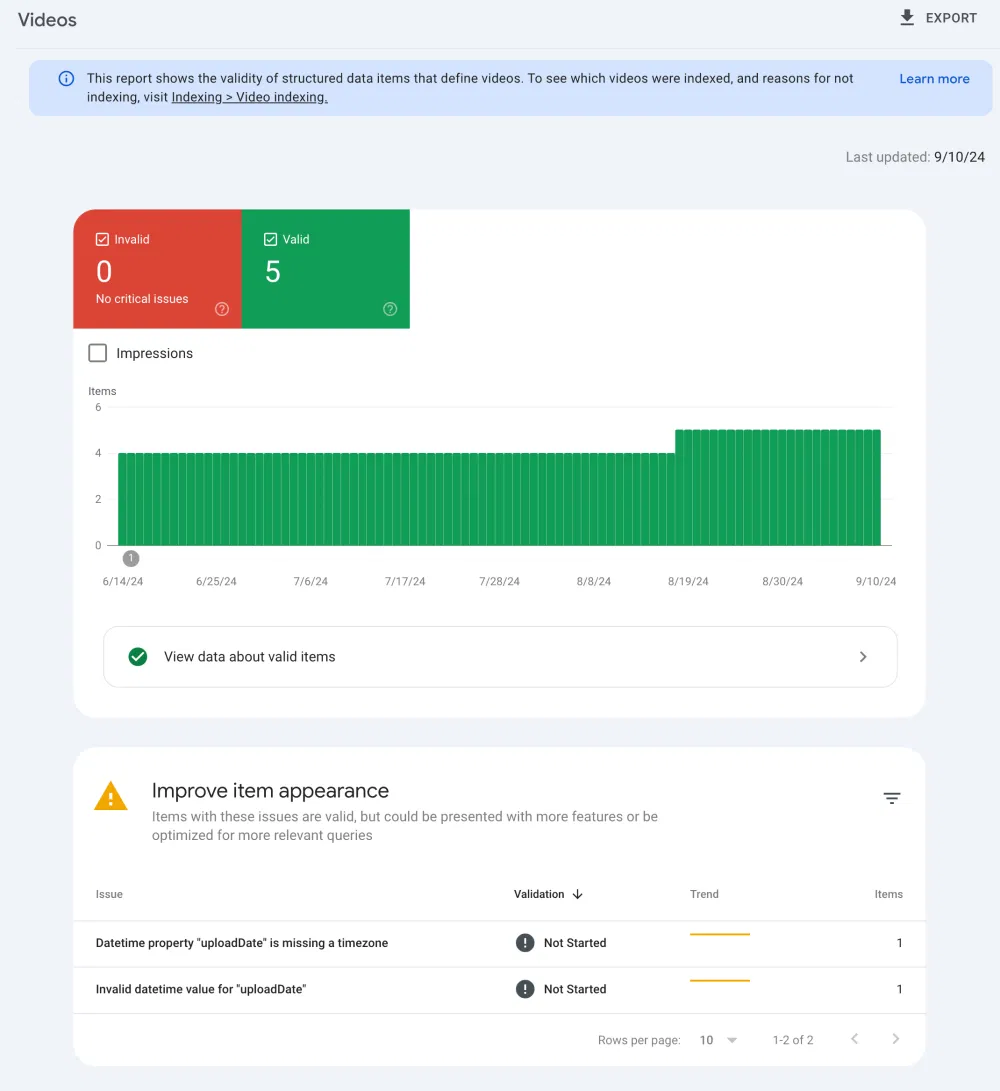Click the item count in the missing timezone row
This screenshot has width=1000, height=1091.
[x=899, y=943]
